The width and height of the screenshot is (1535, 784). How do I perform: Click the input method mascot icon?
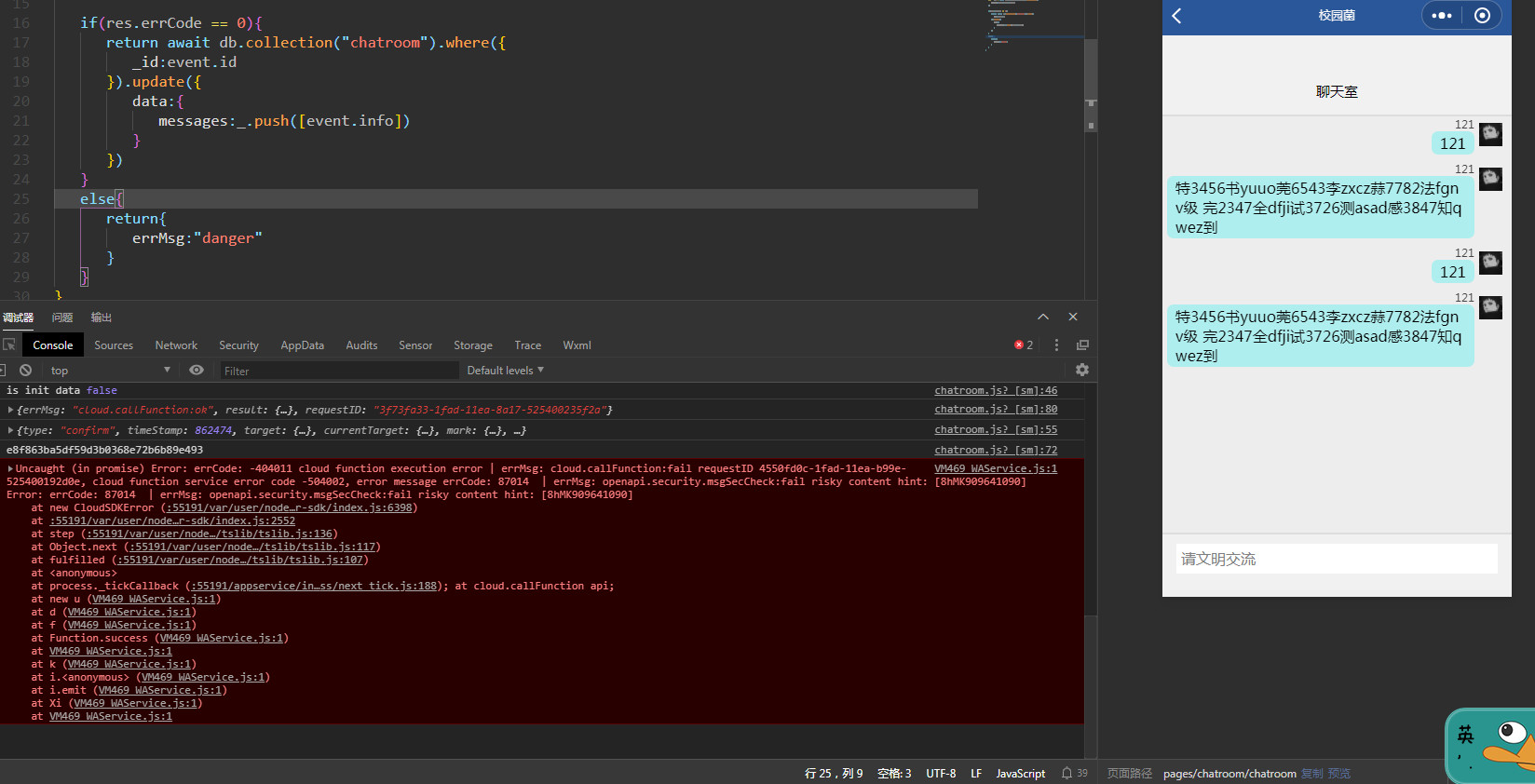pos(1490,746)
